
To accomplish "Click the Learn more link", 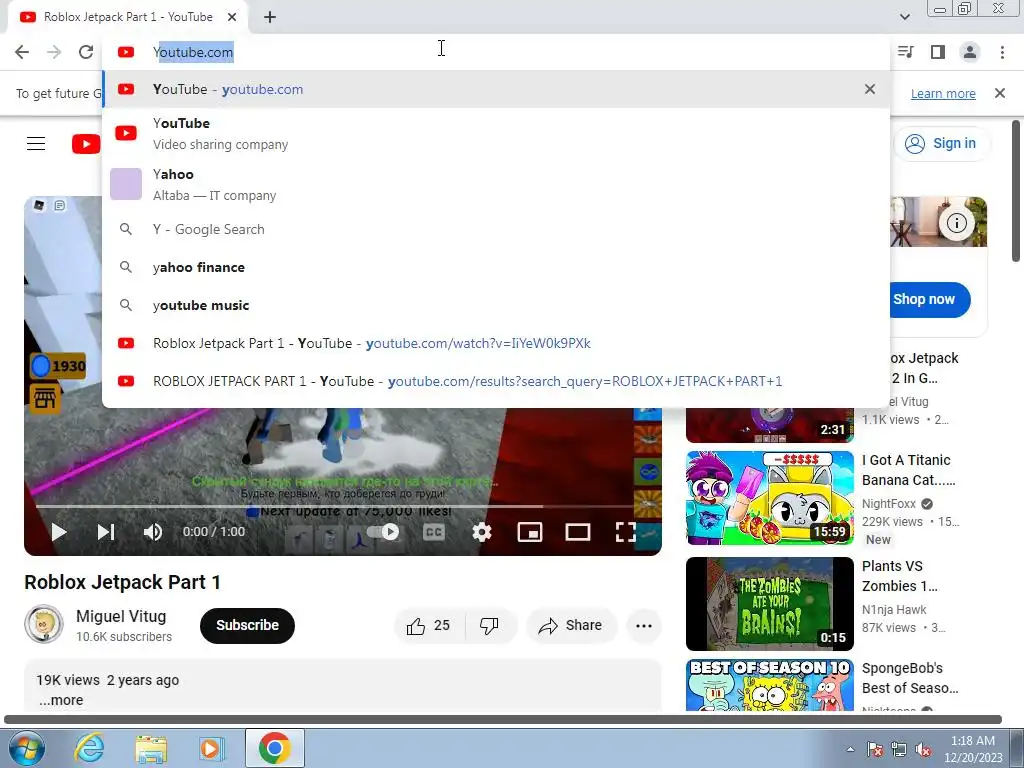I will coord(943,93).
